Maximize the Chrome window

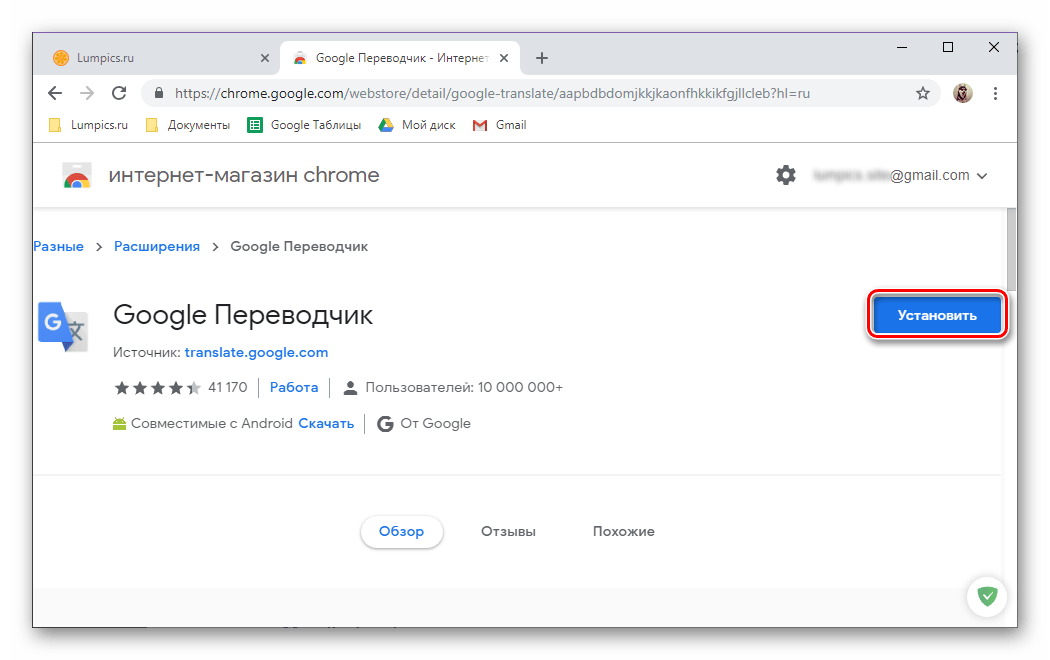[948, 48]
